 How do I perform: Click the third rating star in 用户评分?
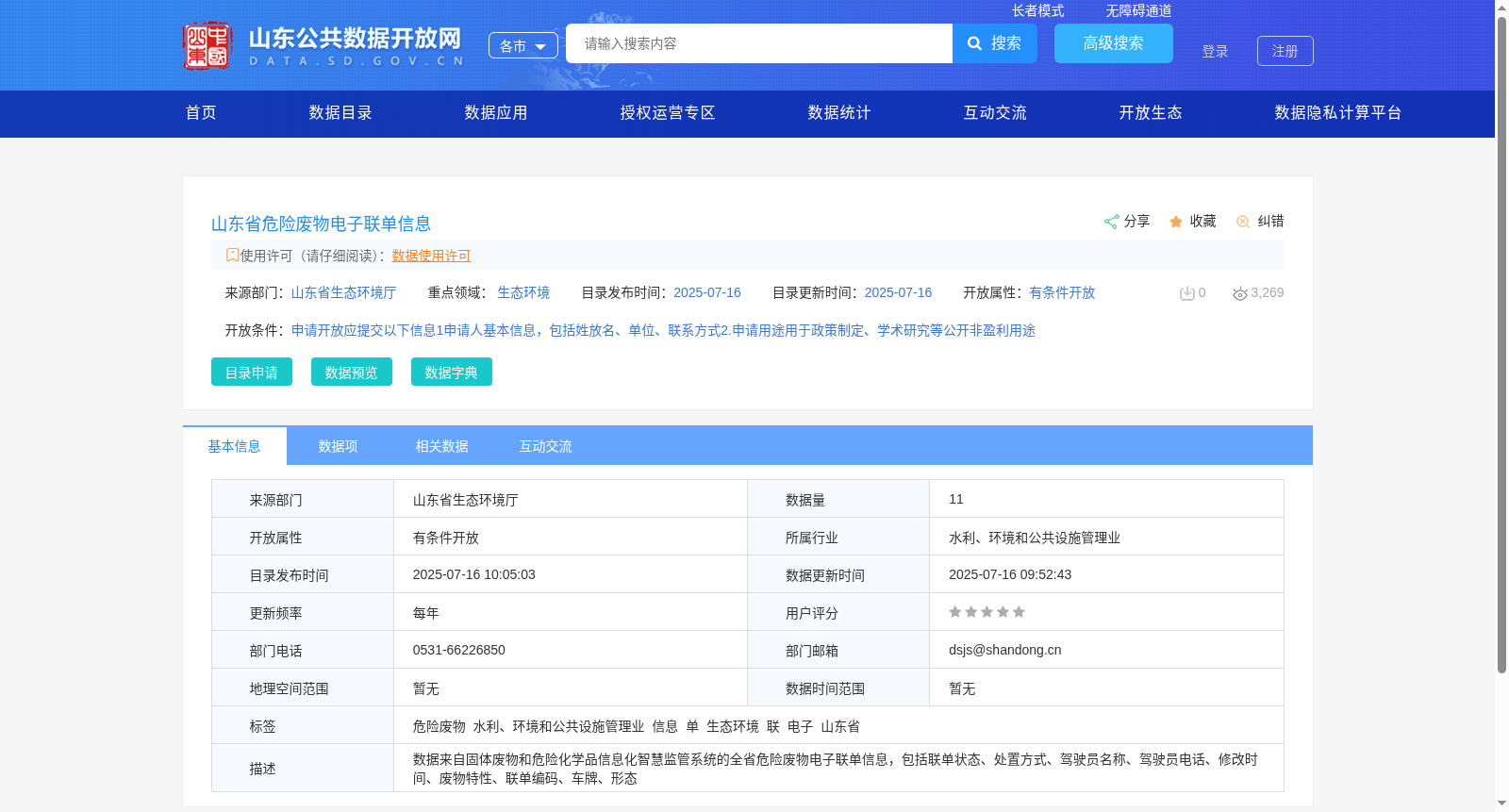click(987, 612)
